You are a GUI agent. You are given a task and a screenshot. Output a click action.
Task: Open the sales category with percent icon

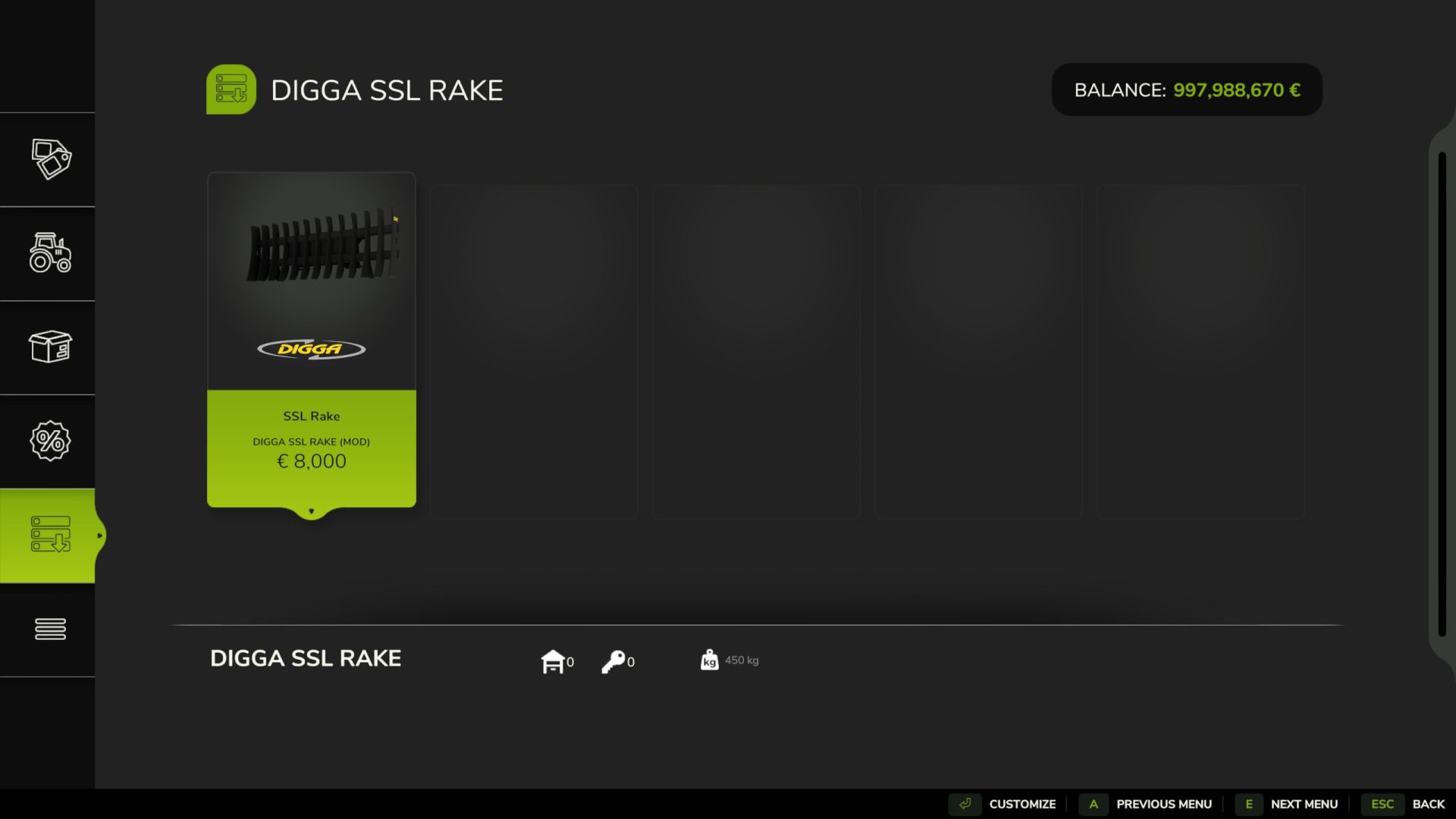49,441
